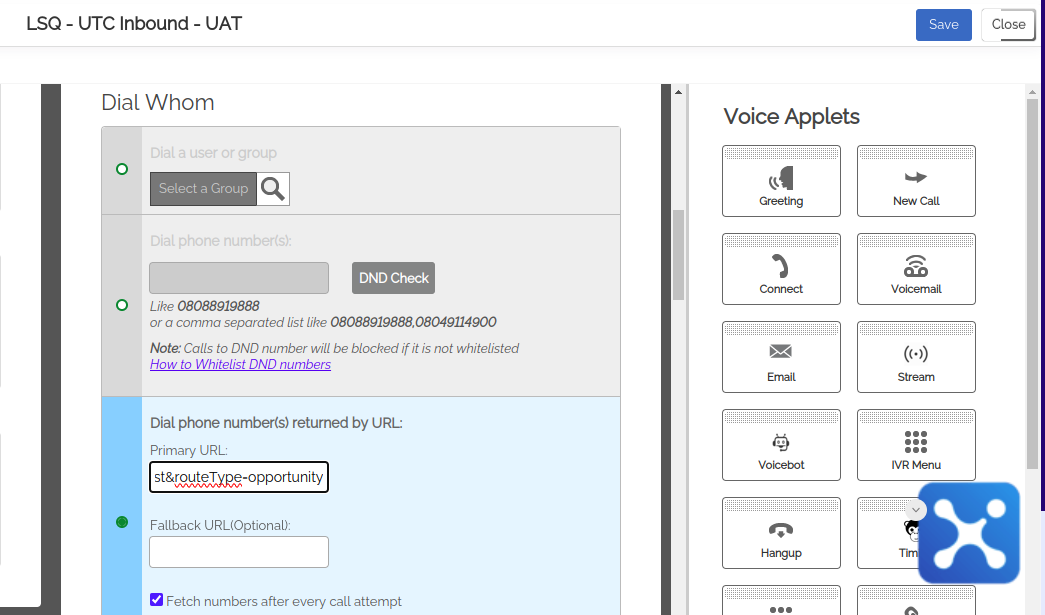Select the Dial a user or group option
Image resolution: width=1045 pixels, height=615 pixels.
[122, 169]
